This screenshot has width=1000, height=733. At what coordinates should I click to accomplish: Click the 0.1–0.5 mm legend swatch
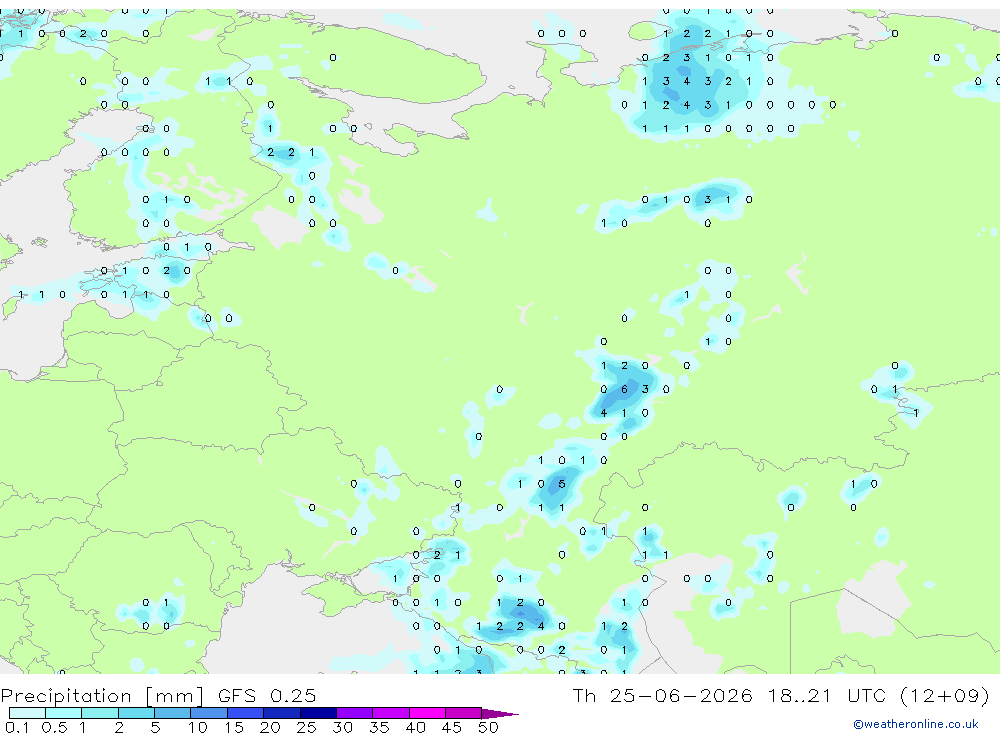[x=27, y=713]
